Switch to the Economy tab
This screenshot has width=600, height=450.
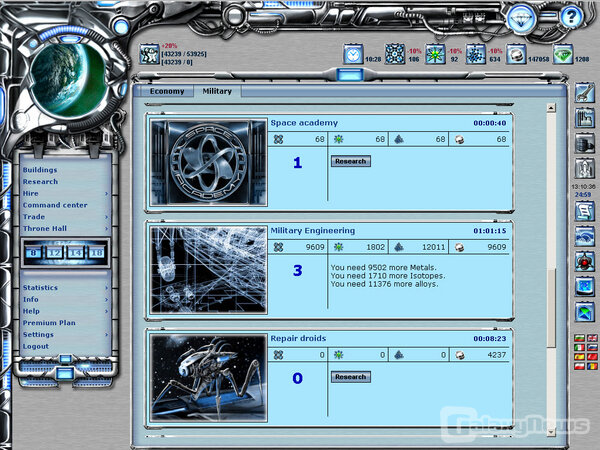pyautogui.click(x=167, y=91)
